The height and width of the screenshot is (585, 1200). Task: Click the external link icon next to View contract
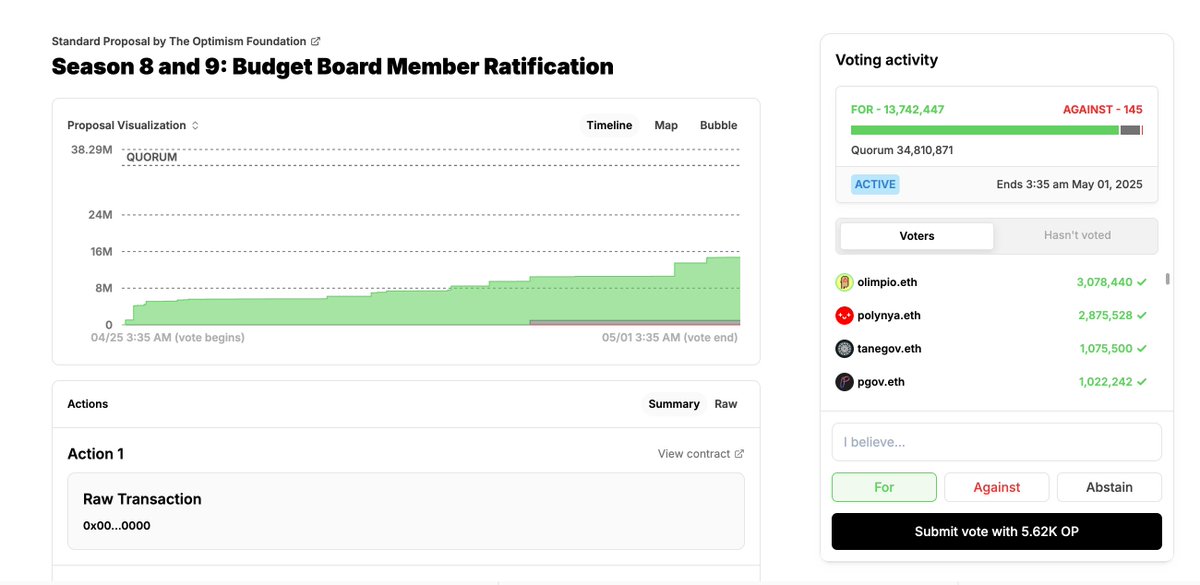click(740, 454)
